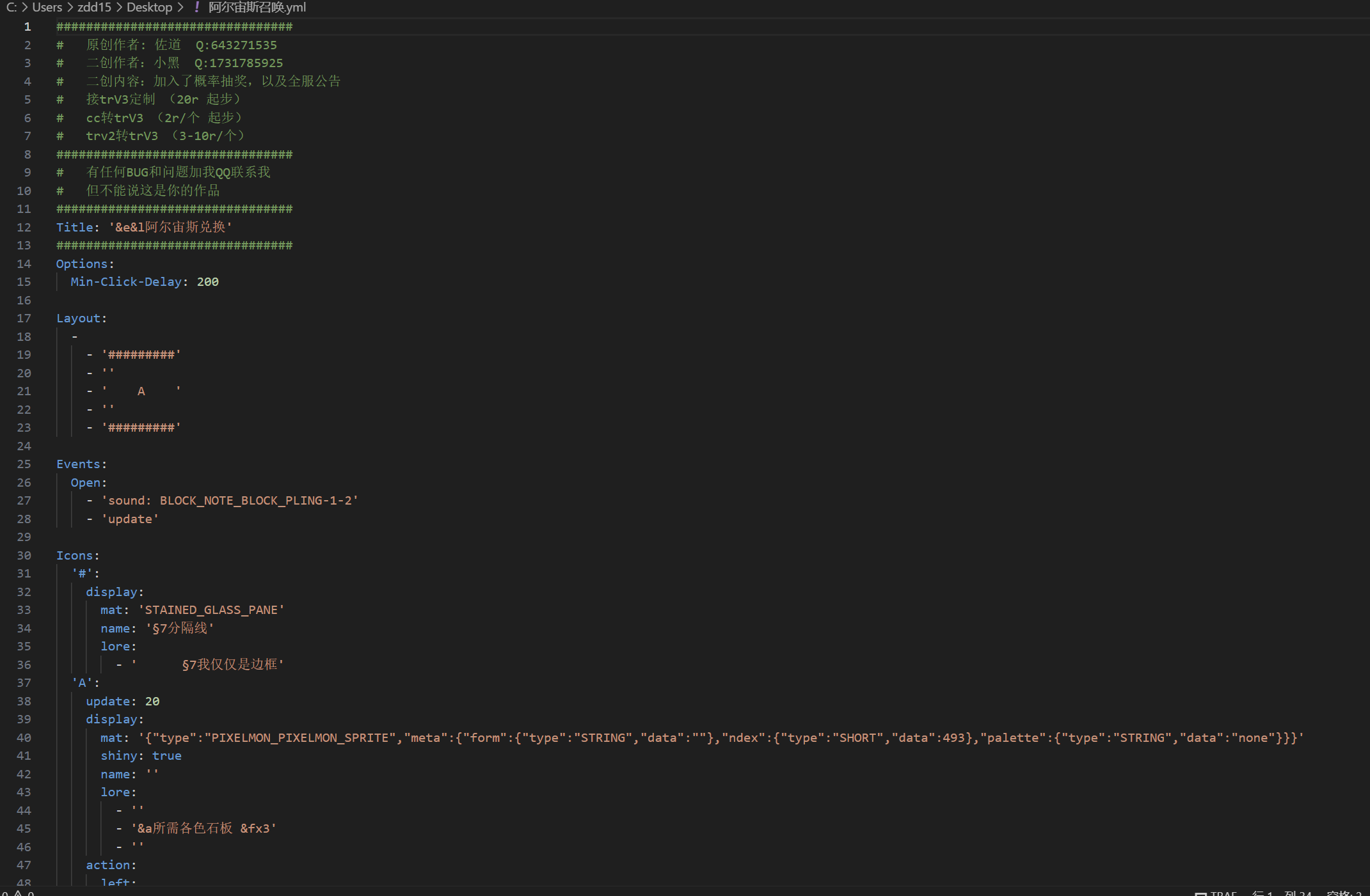Click the YAML exclamation file icon in breadcrumb

(x=197, y=7)
